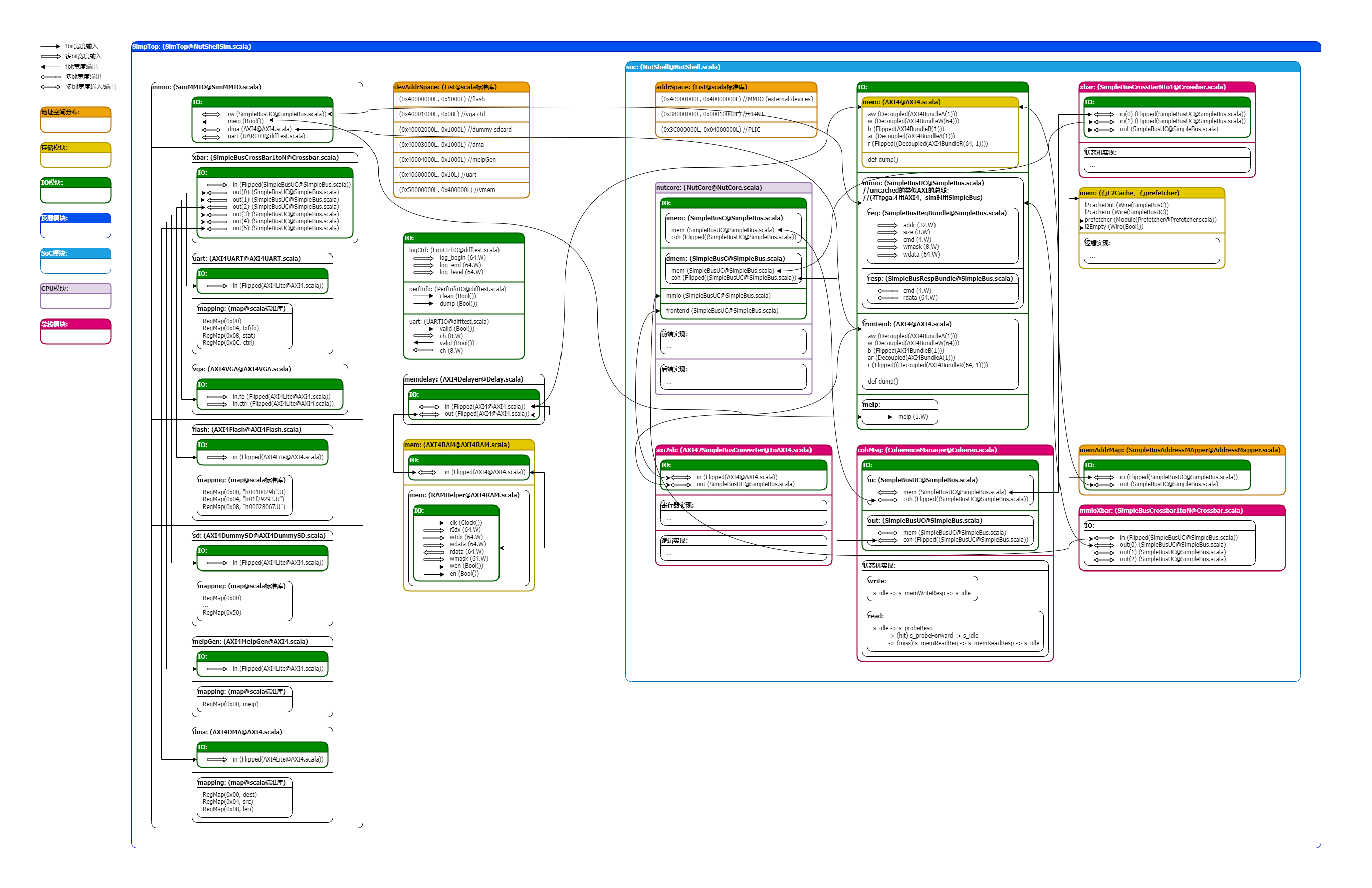Select RegMap(0x04, txfifo) in uart mapping
This screenshot has width=1372, height=888.
[x=230, y=328]
